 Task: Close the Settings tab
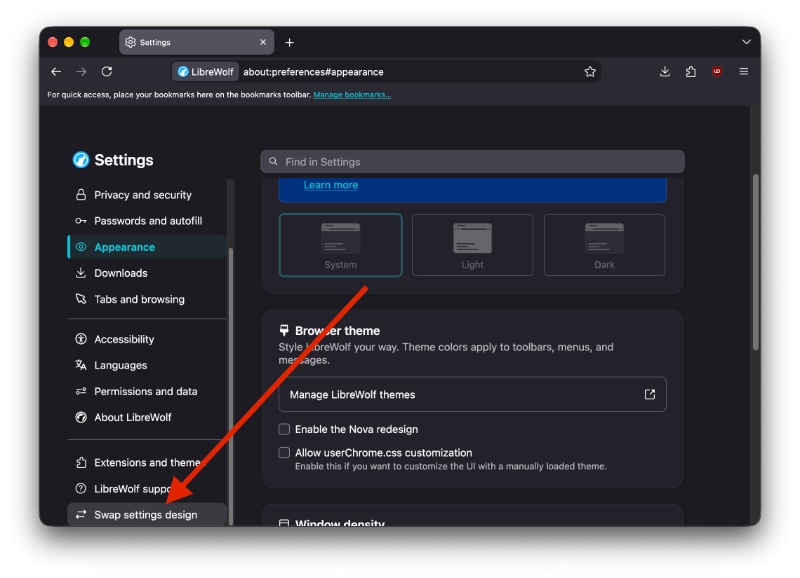click(x=263, y=42)
